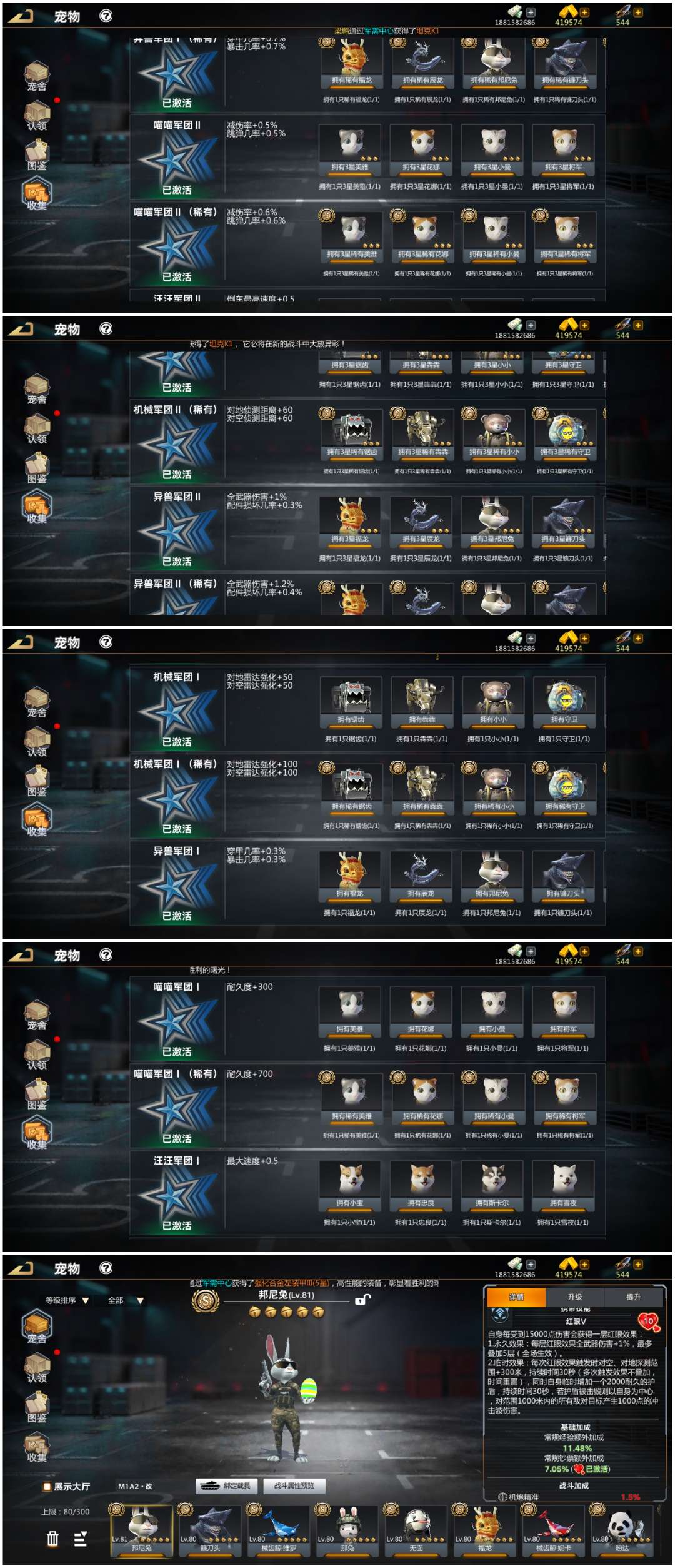Switch to the 提升 tab

[633, 1297]
